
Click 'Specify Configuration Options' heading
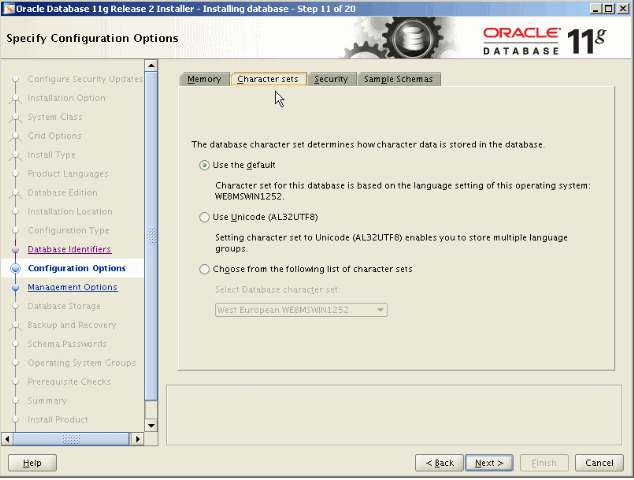pos(92,38)
